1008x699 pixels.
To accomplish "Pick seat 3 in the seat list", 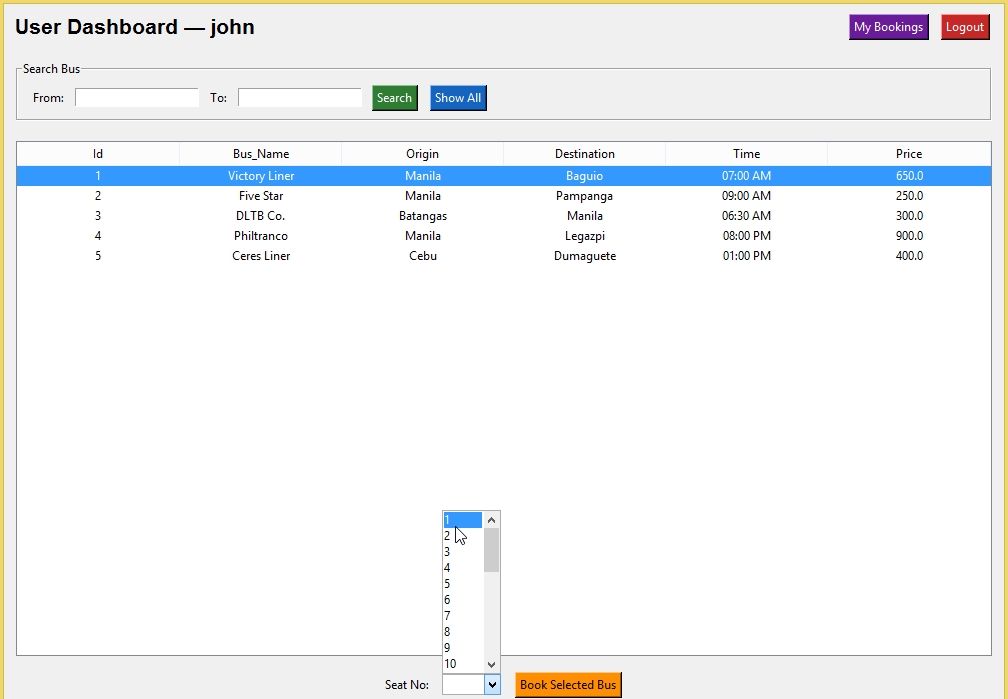I will point(462,552).
